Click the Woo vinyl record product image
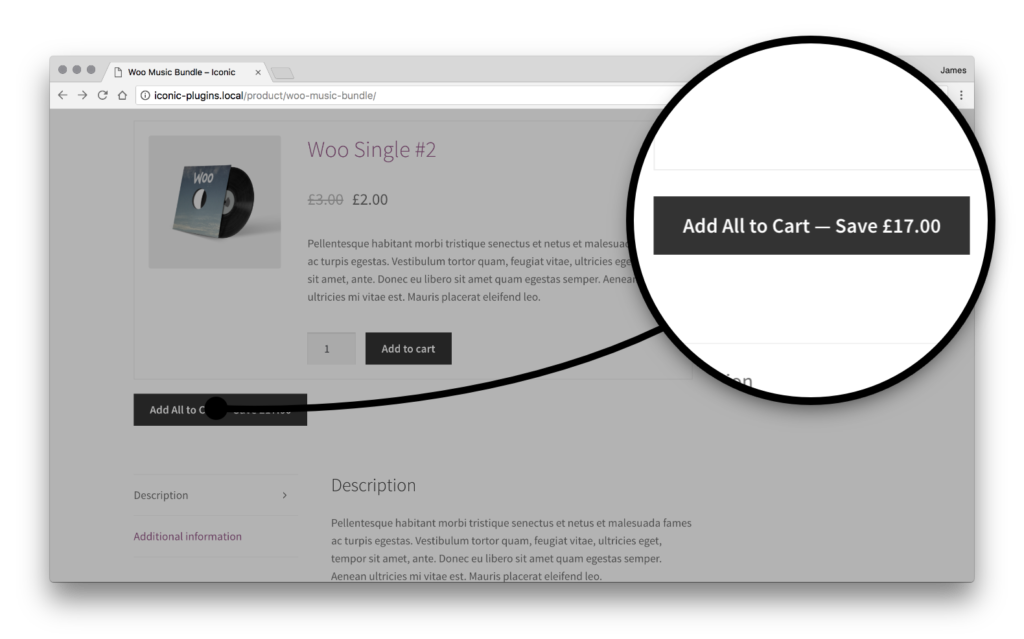The image size is (1024, 639). pyautogui.click(x=215, y=201)
